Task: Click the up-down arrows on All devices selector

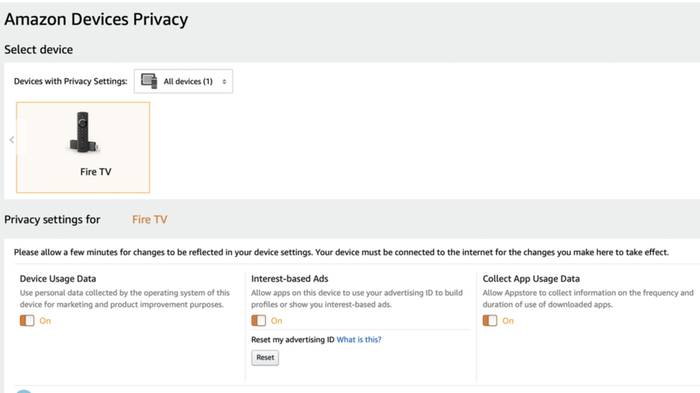Action: (224, 82)
